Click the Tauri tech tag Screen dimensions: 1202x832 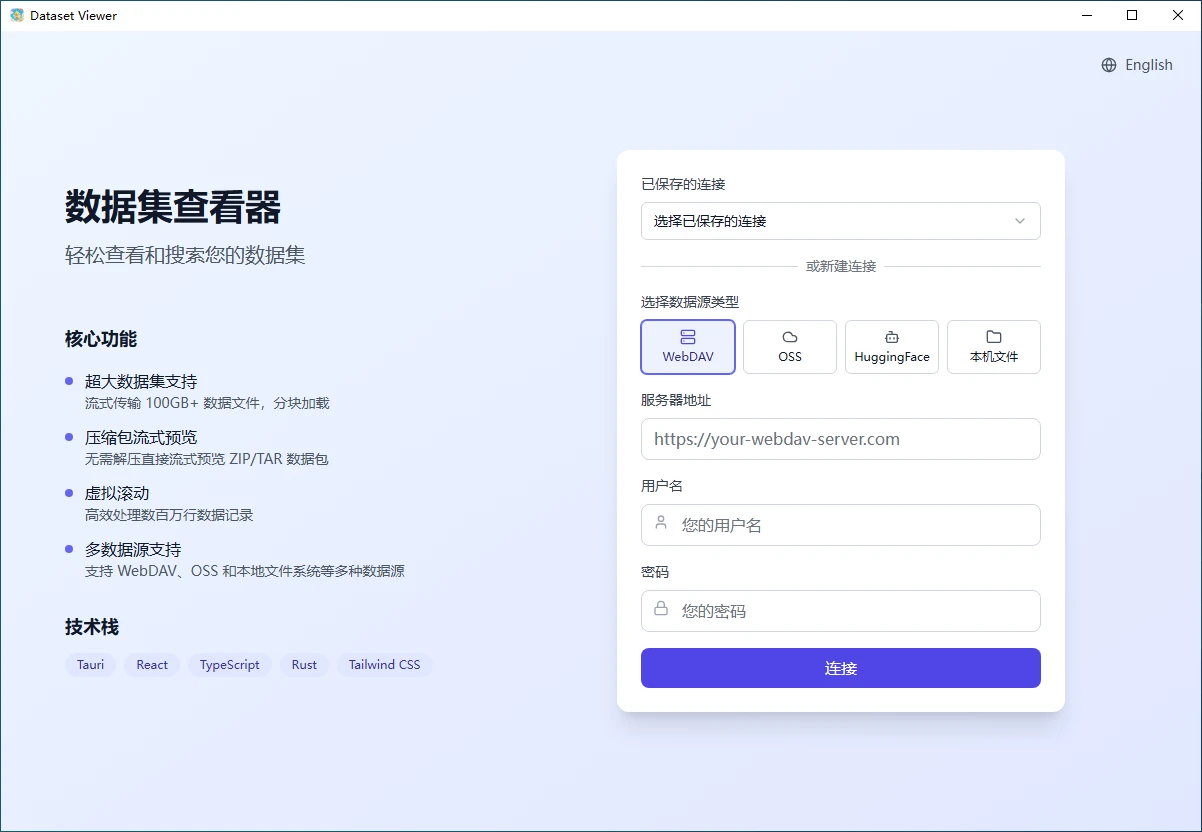pyautogui.click(x=91, y=665)
